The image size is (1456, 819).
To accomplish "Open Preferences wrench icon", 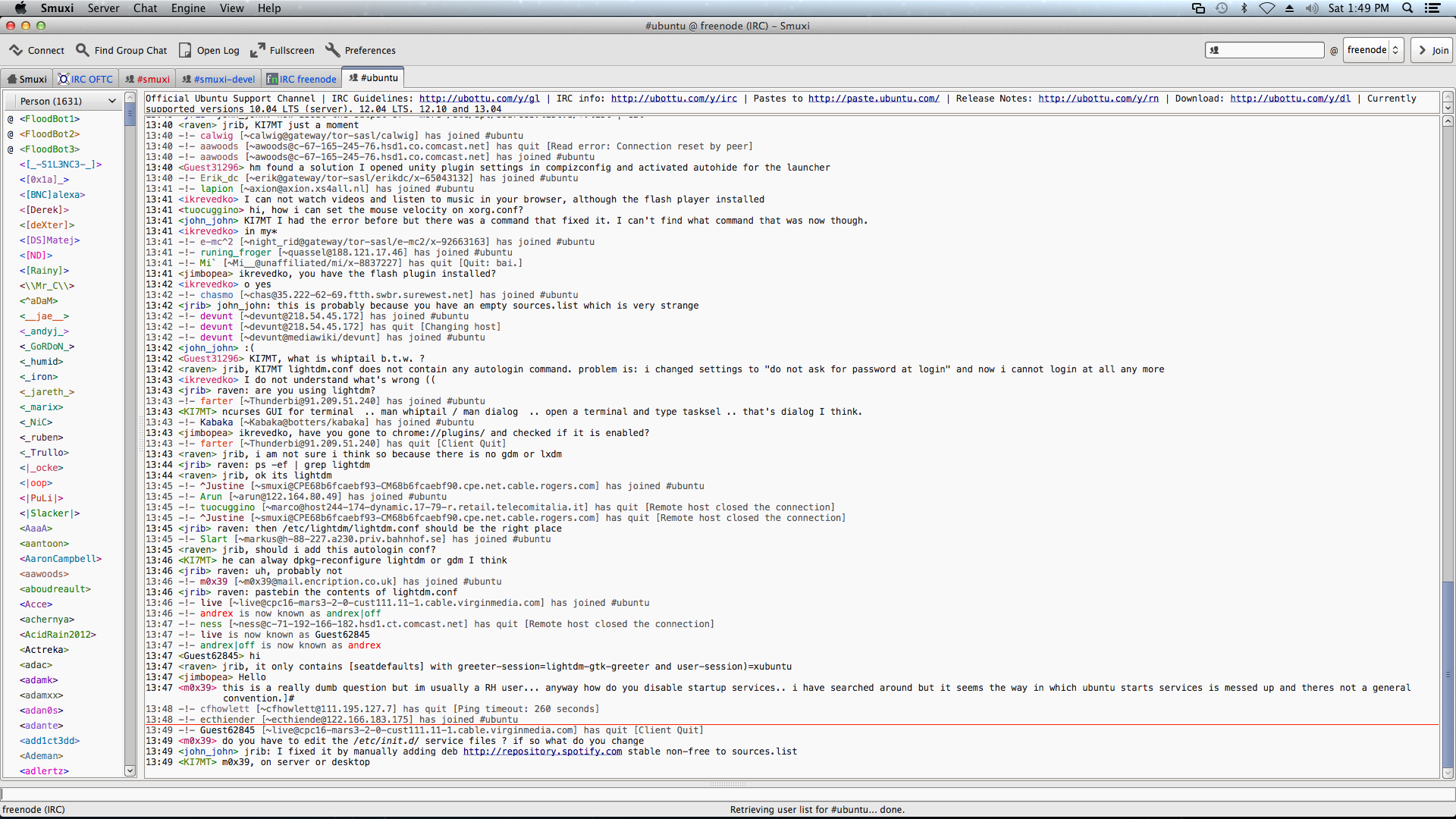I will pyautogui.click(x=333, y=50).
